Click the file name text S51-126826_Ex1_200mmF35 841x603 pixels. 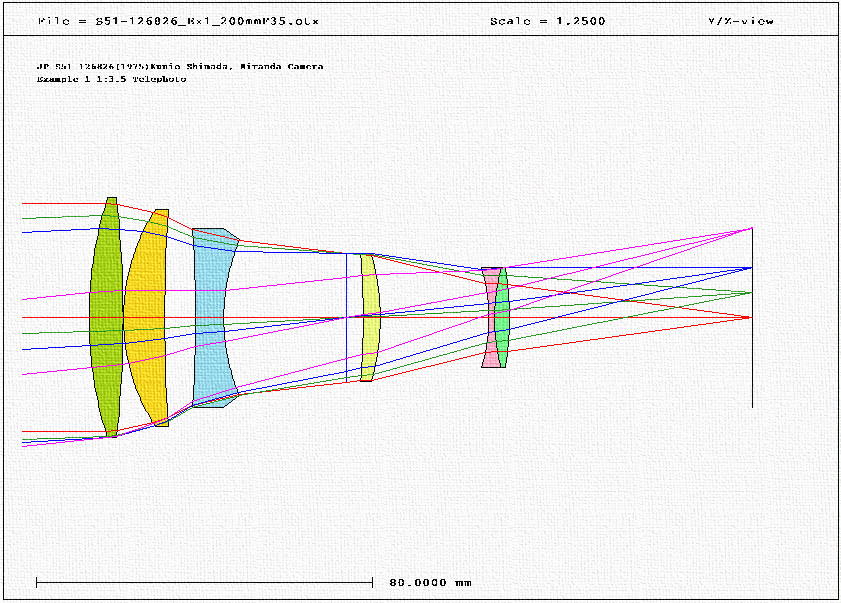[x=207, y=21]
